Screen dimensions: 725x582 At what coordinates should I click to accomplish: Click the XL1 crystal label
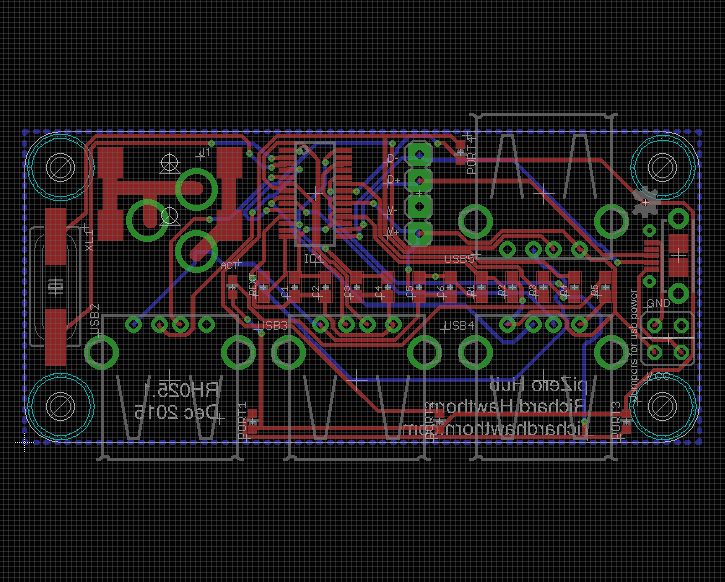tap(89, 238)
